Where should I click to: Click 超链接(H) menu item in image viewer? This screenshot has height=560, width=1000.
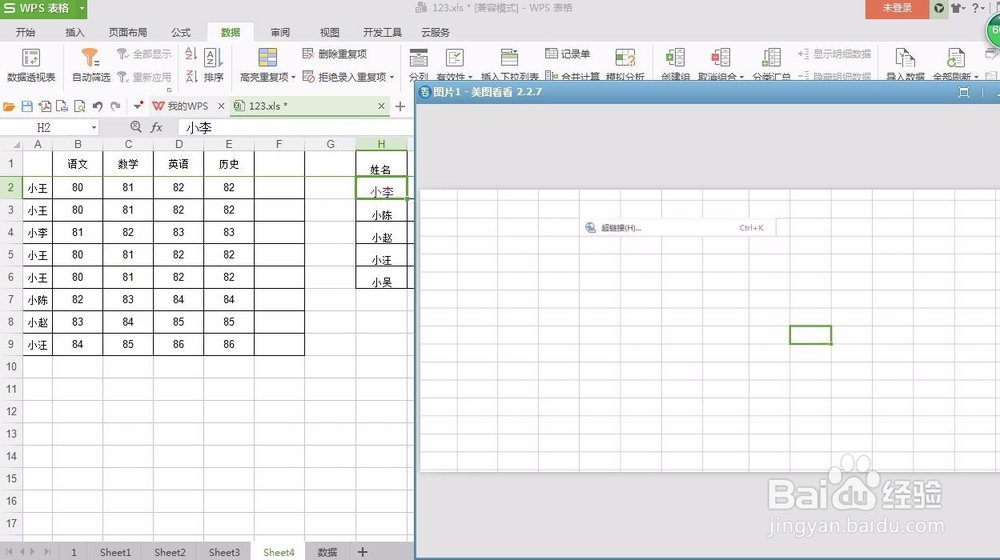679,228
